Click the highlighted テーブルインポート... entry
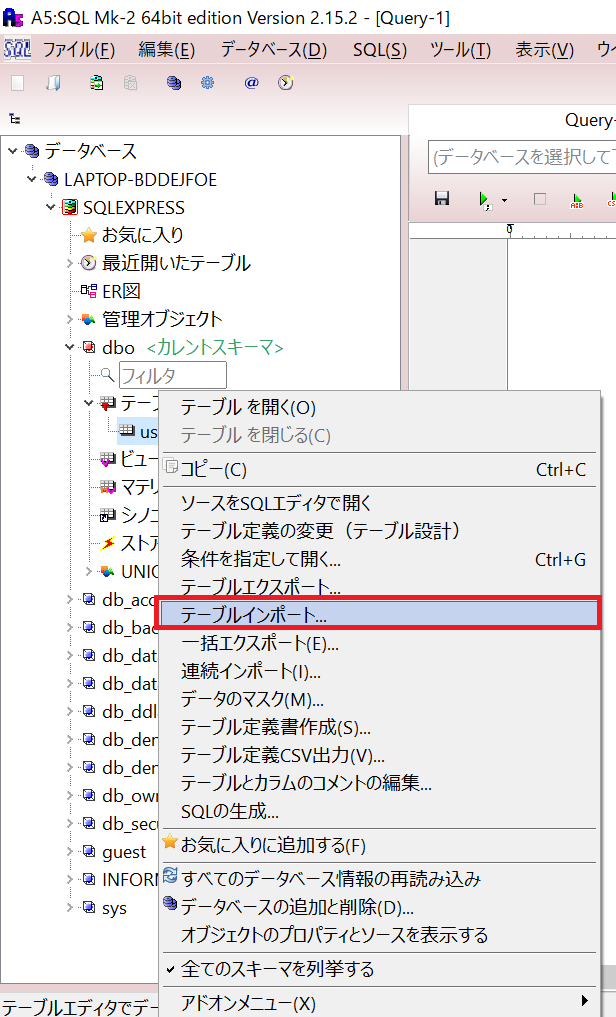 379,614
